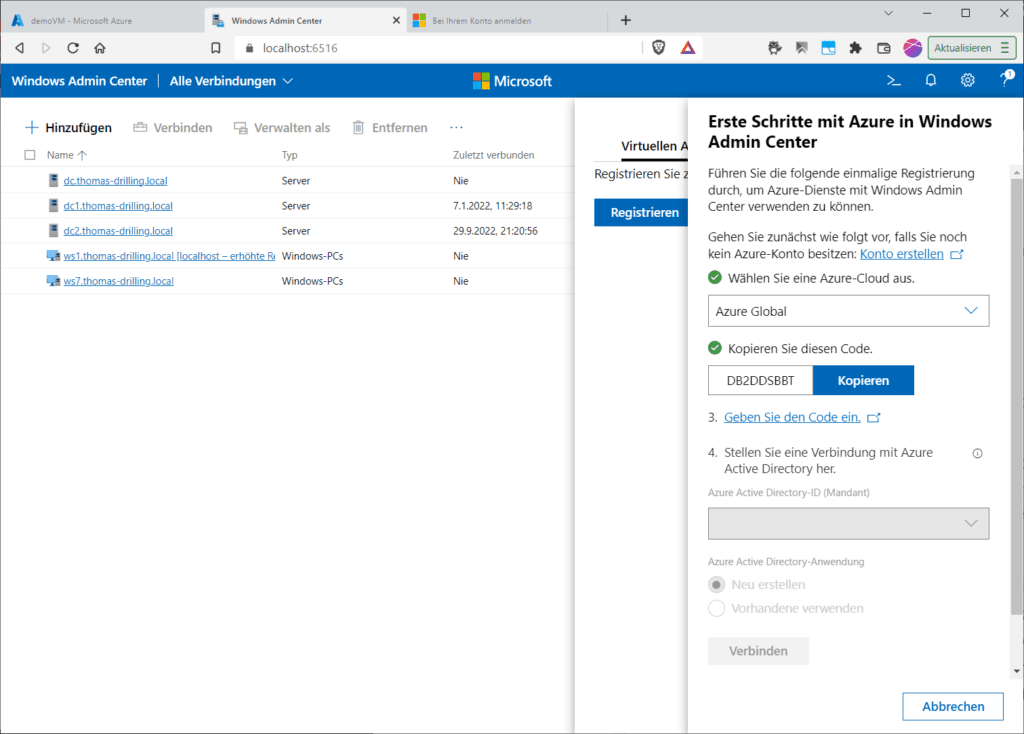Image resolution: width=1024 pixels, height=734 pixels.
Task: Select the Virtuellen tab in pane
Action: pyautogui.click(x=653, y=146)
